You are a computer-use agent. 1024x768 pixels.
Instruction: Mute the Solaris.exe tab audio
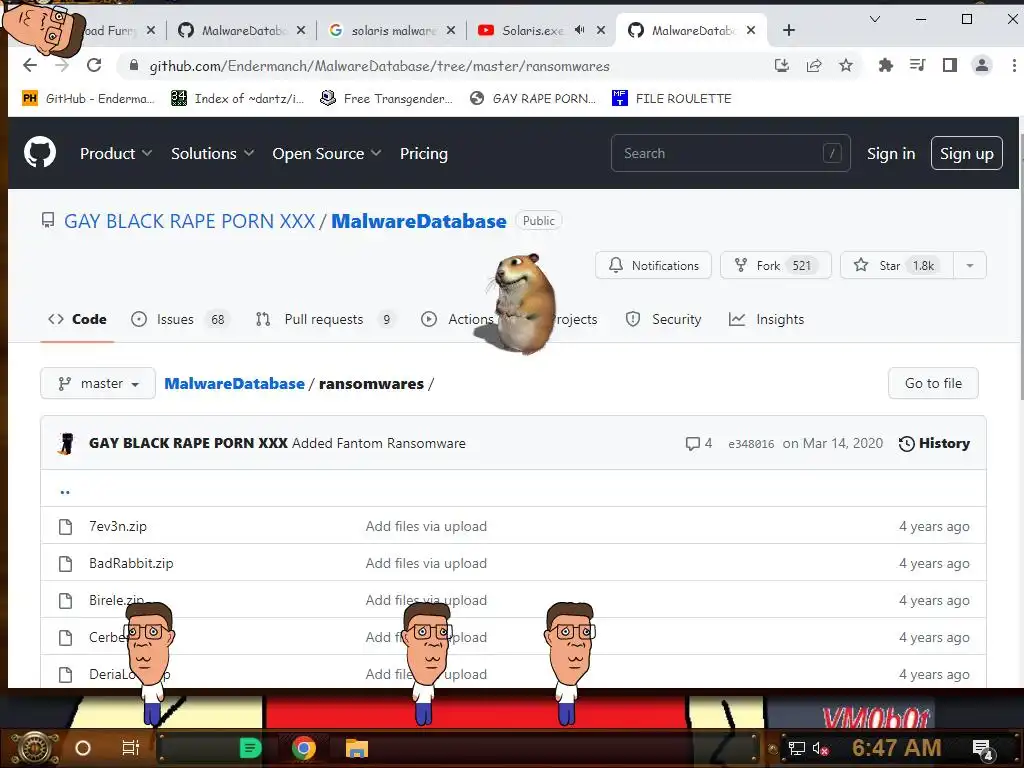579,30
